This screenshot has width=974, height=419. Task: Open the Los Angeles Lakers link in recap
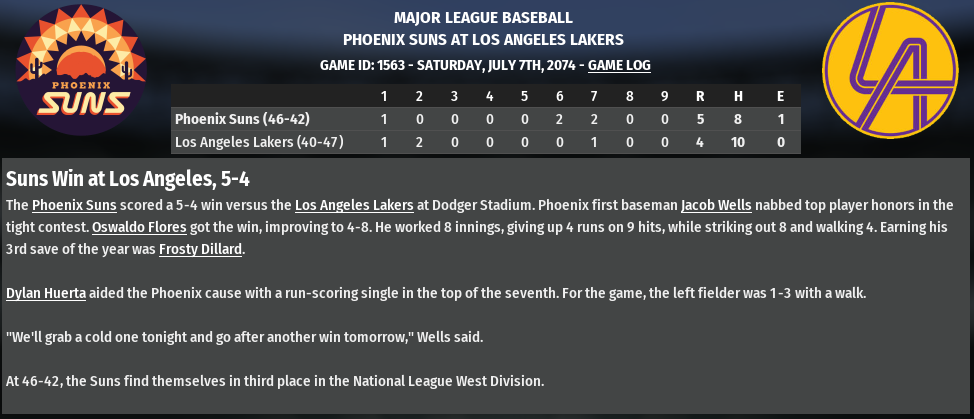(x=354, y=205)
